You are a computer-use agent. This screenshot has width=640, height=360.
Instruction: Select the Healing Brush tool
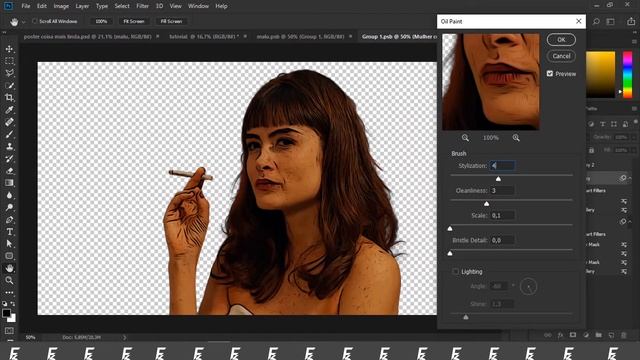coord(9,122)
